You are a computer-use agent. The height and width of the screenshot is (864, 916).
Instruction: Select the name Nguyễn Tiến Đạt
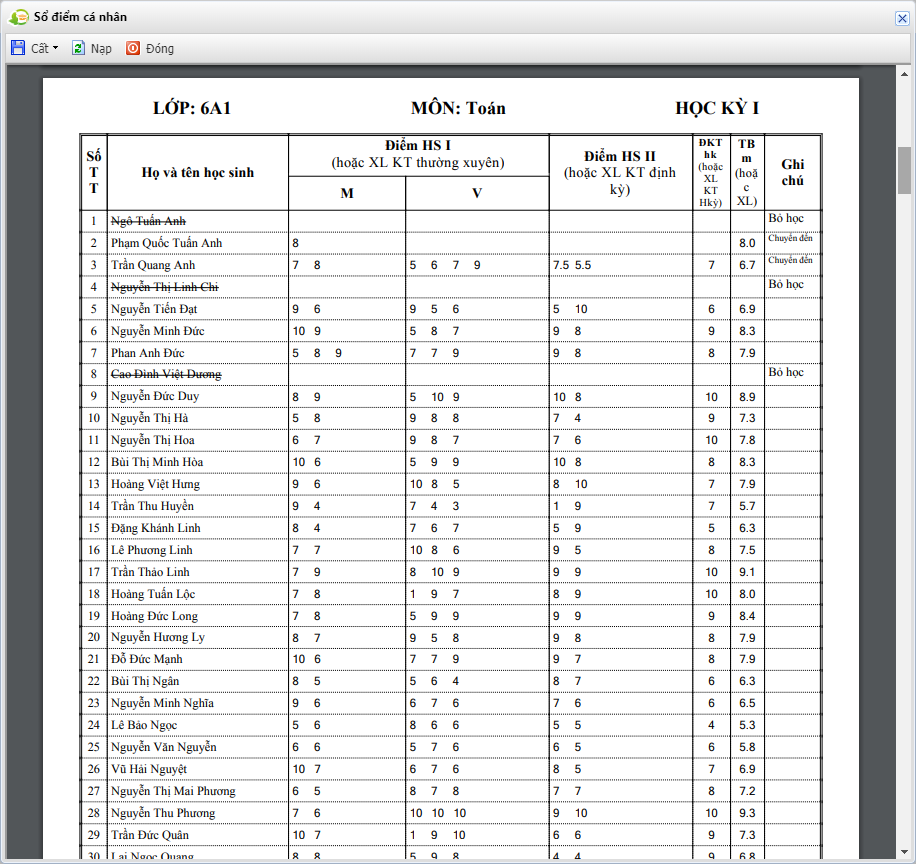point(154,309)
